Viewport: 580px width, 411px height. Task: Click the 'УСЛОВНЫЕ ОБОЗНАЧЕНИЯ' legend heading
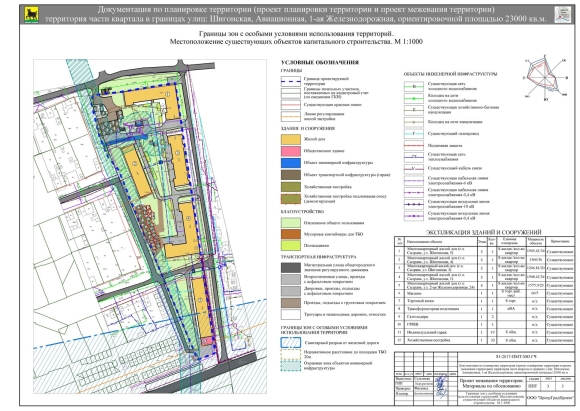click(x=320, y=63)
